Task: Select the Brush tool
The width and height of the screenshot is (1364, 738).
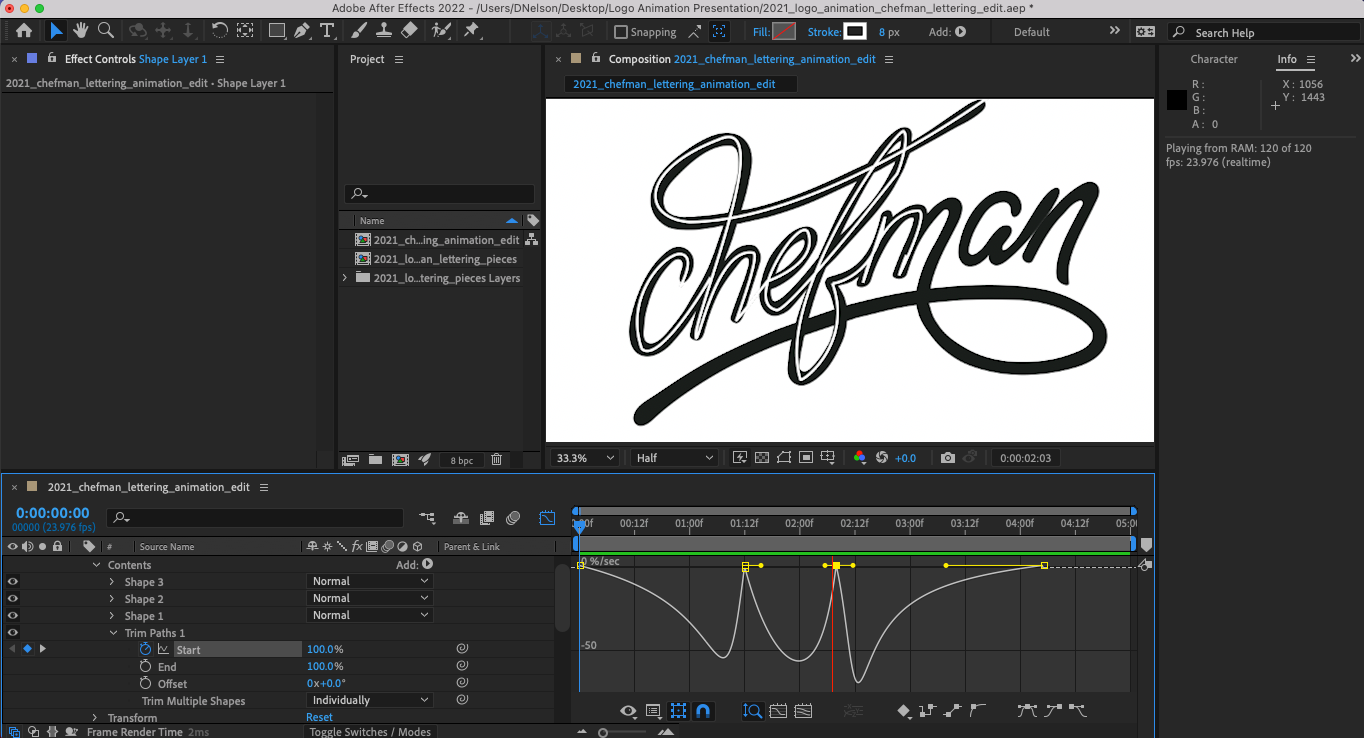Action: click(x=359, y=31)
